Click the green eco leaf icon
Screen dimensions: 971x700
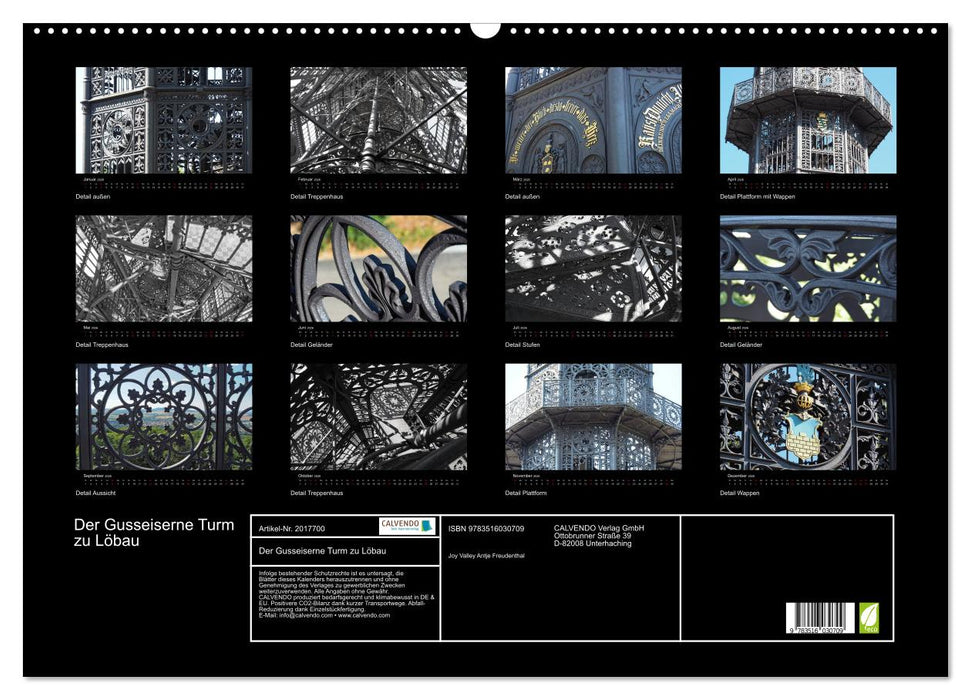click(869, 616)
